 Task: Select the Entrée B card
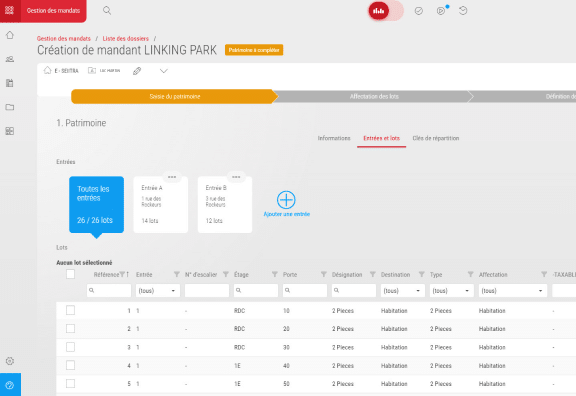click(225, 205)
